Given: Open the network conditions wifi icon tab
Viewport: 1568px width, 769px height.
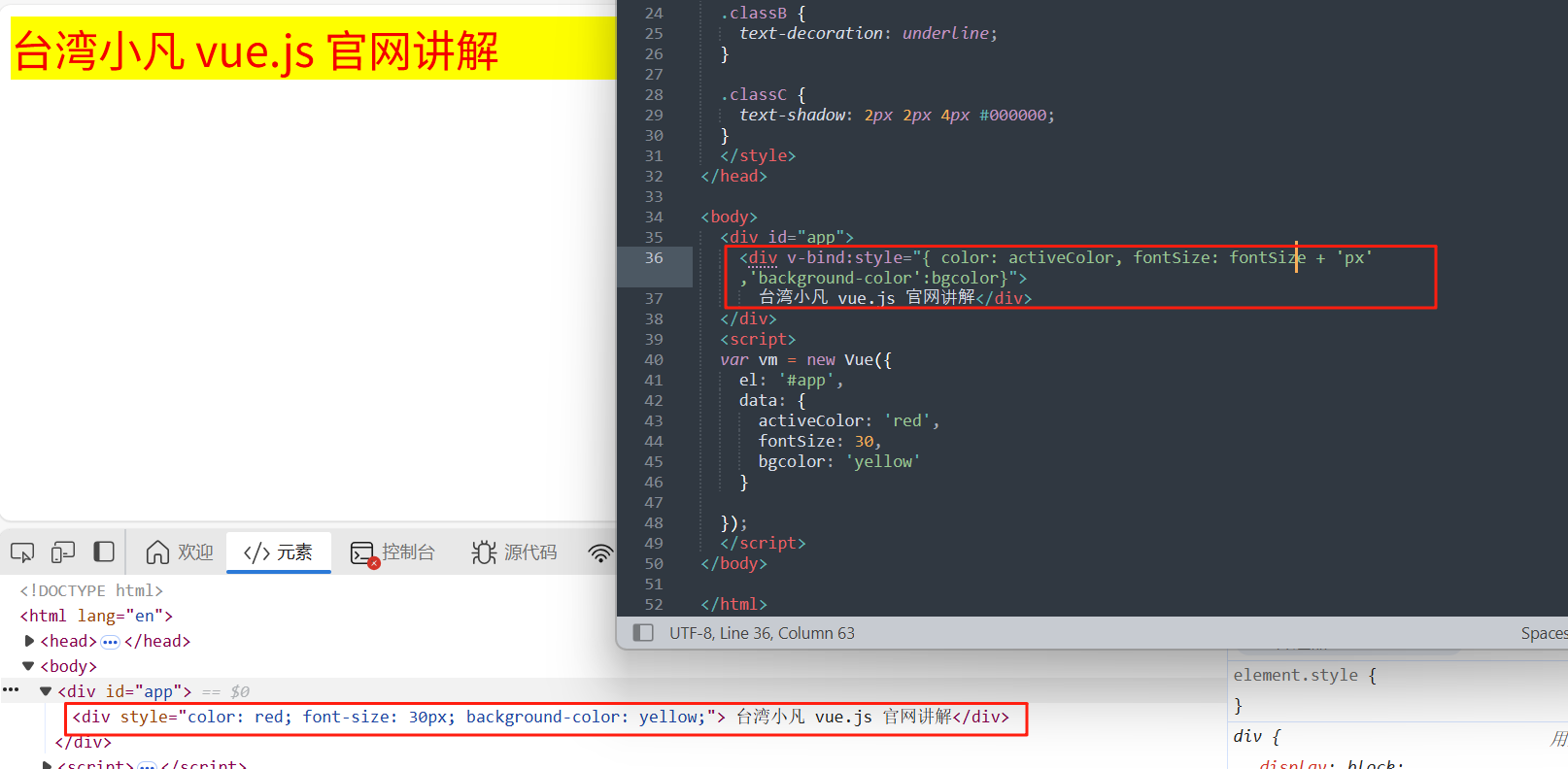Looking at the screenshot, I should [x=601, y=552].
